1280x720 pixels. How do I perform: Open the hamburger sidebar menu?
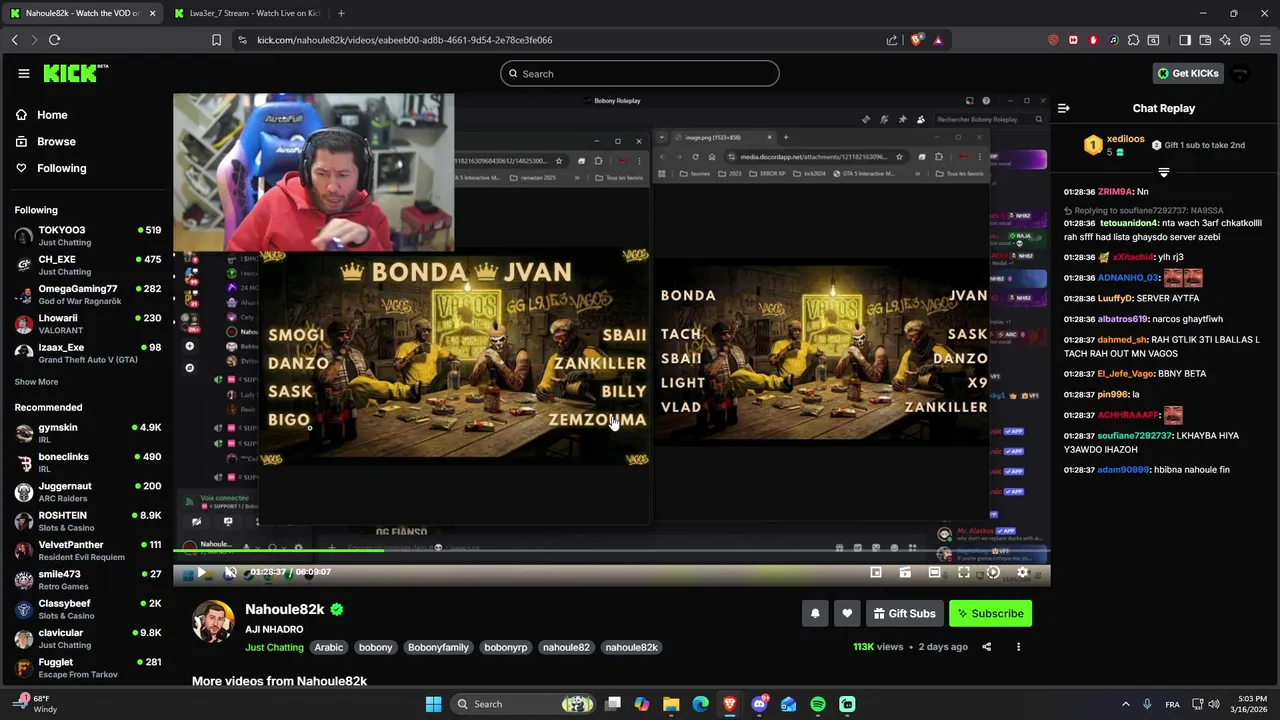(23, 73)
